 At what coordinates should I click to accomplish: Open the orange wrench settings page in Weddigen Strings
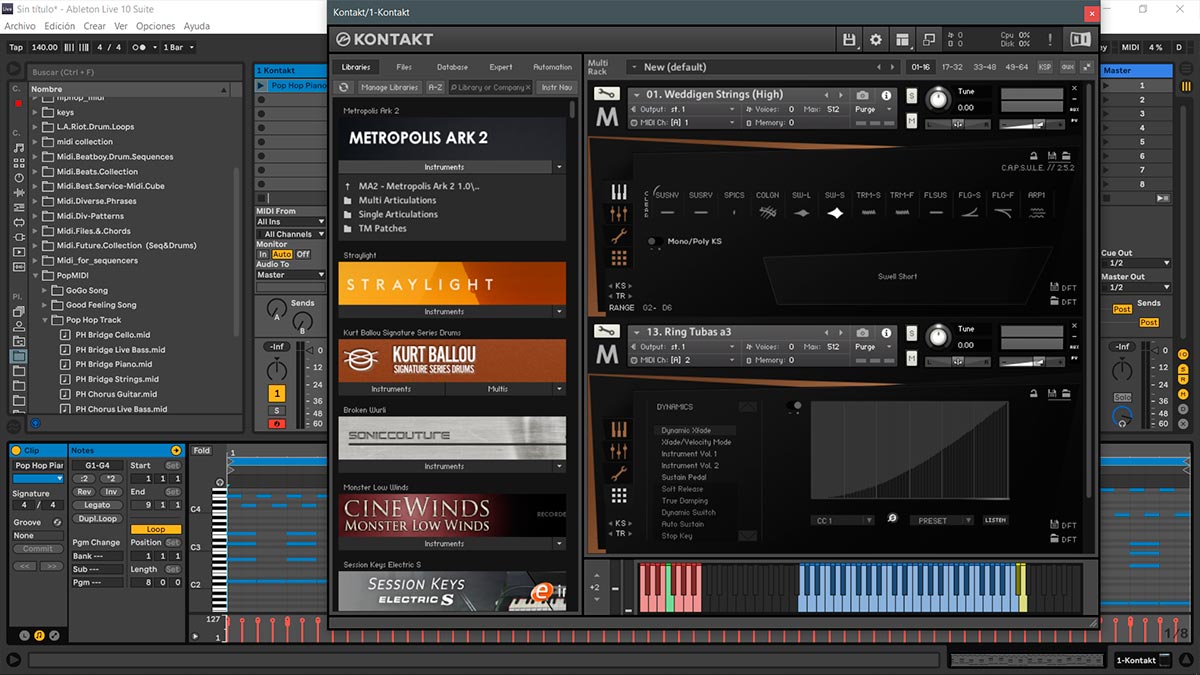click(619, 236)
